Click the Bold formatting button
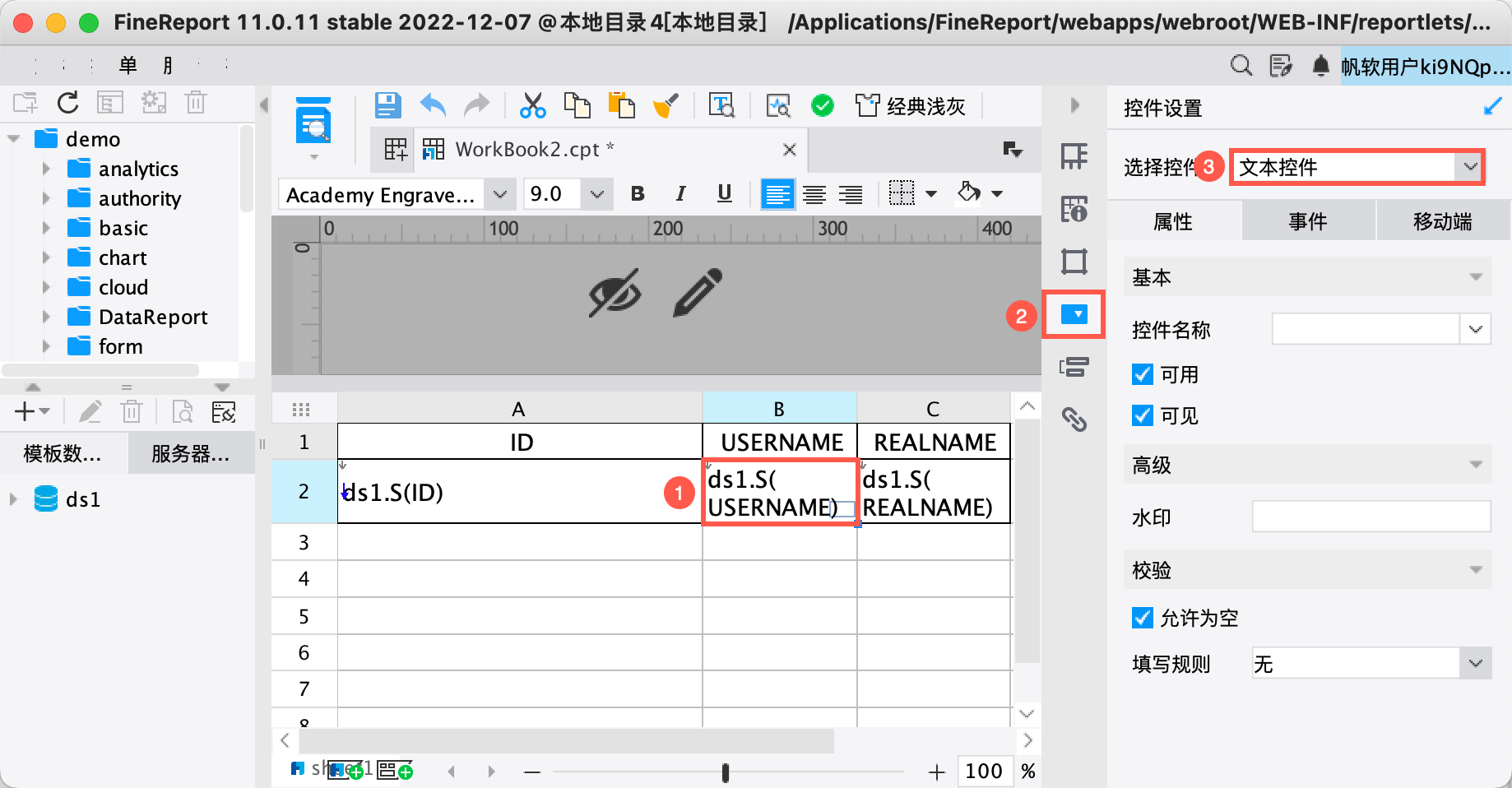 (638, 194)
